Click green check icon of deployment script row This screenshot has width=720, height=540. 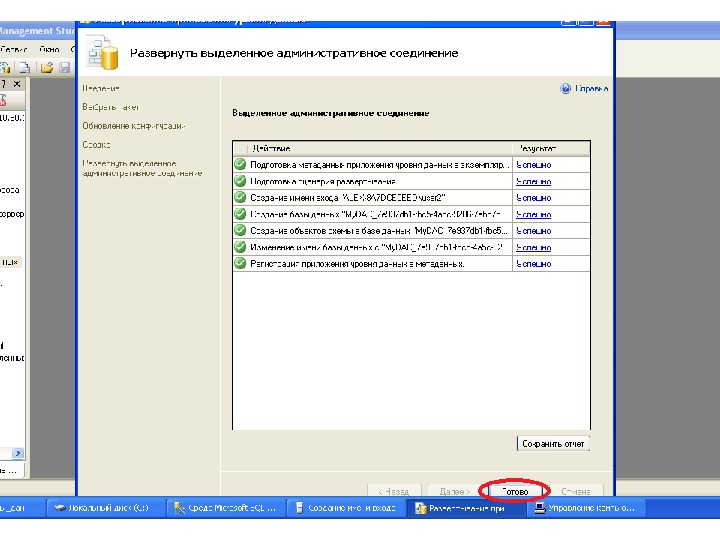tap(240, 181)
